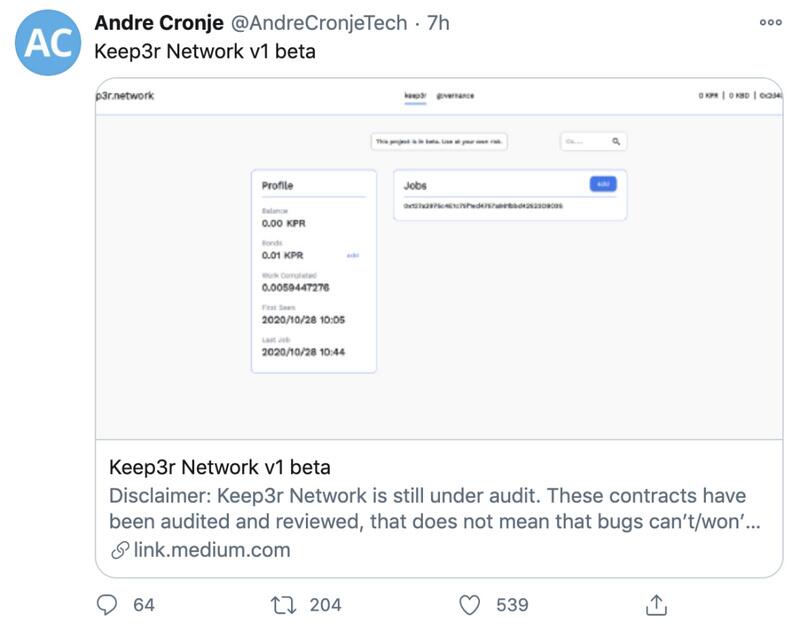Open the tweet's three-dot more menu
This screenshot has width=800, height=630.
pyautogui.click(x=770, y=23)
